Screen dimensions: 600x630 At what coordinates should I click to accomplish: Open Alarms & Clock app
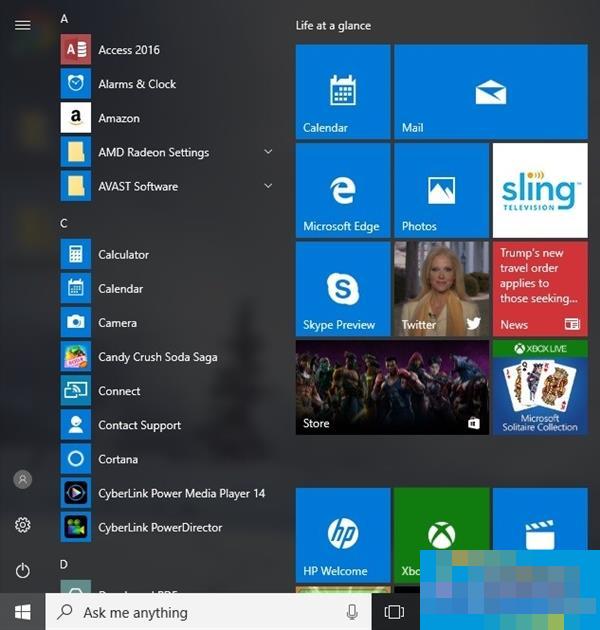click(x=167, y=84)
